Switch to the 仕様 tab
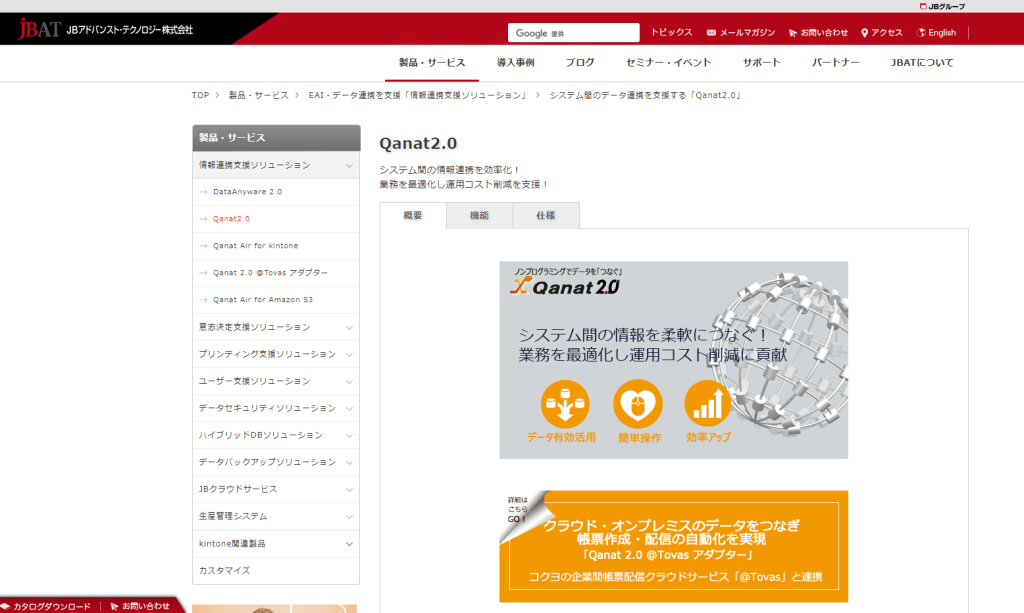 coord(546,215)
